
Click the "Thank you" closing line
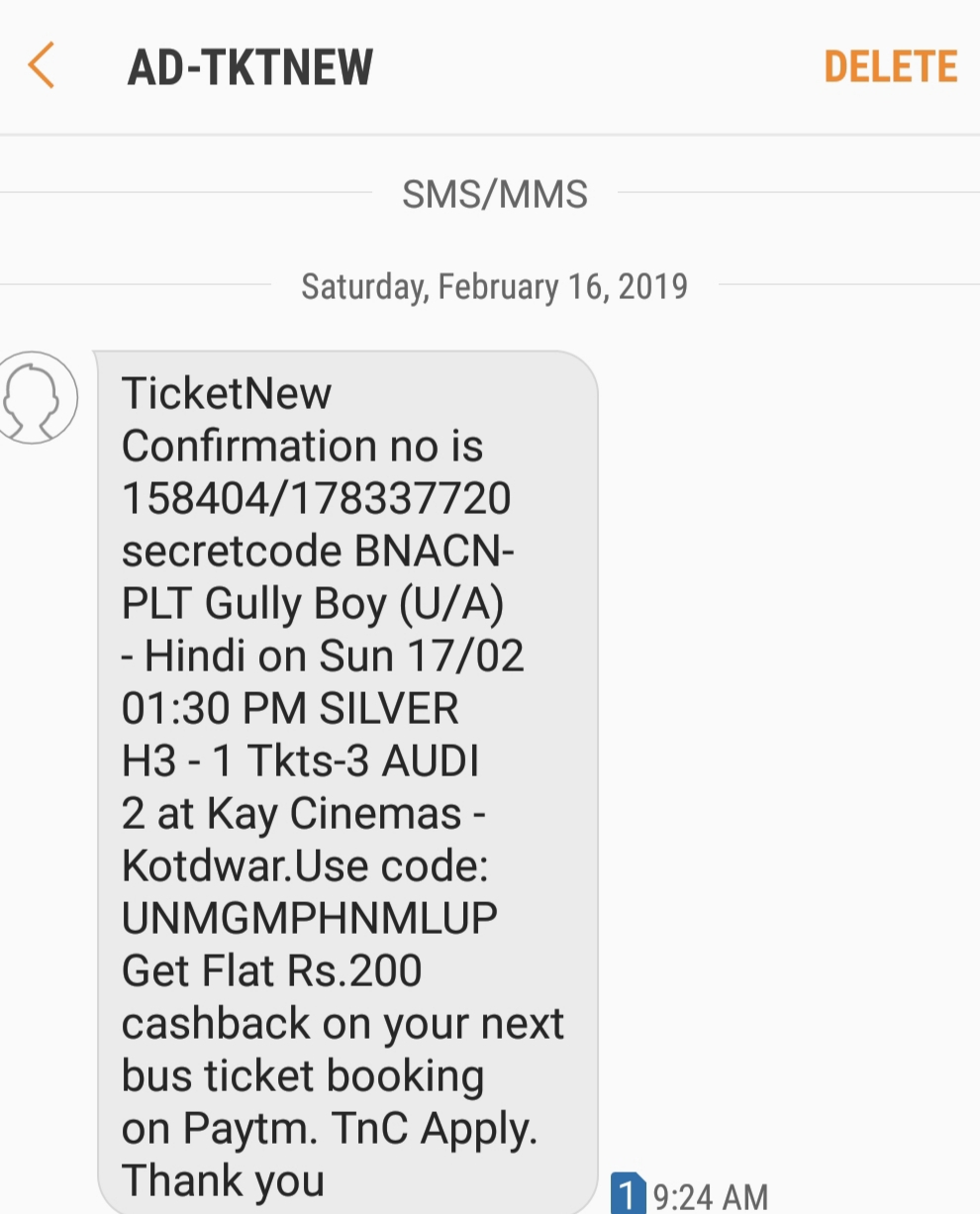click(223, 1180)
